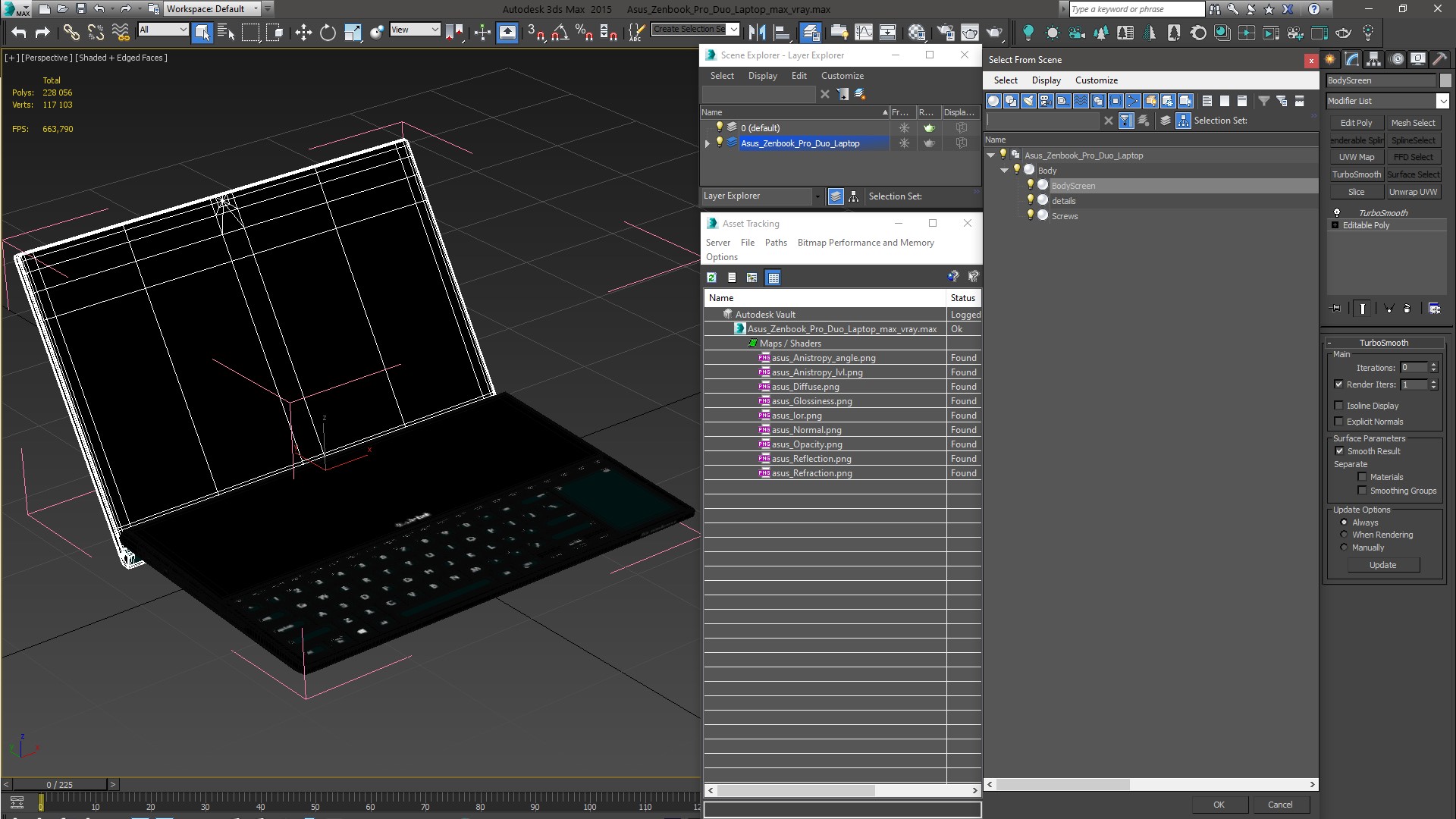
Task: Click the lightbulb light tool in toolbar
Action: coord(1028,32)
